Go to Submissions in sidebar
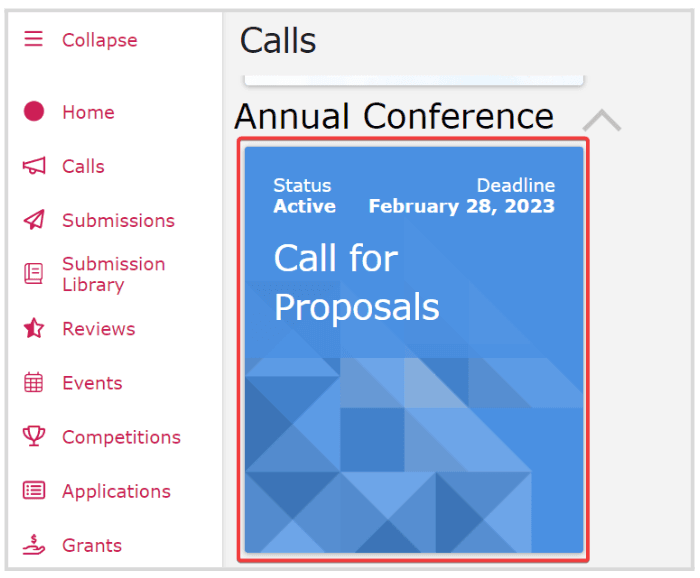This screenshot has height=578, width=700. click(118, 220)
